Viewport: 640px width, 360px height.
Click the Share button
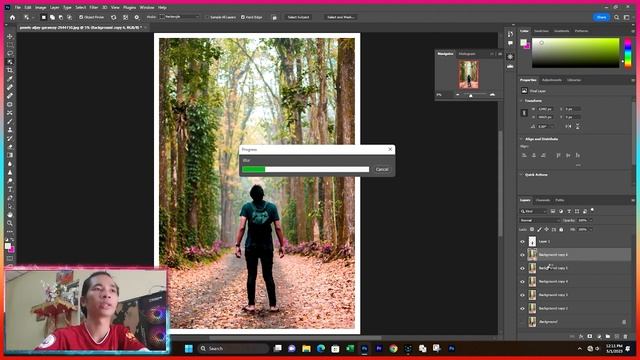[602, 17]
